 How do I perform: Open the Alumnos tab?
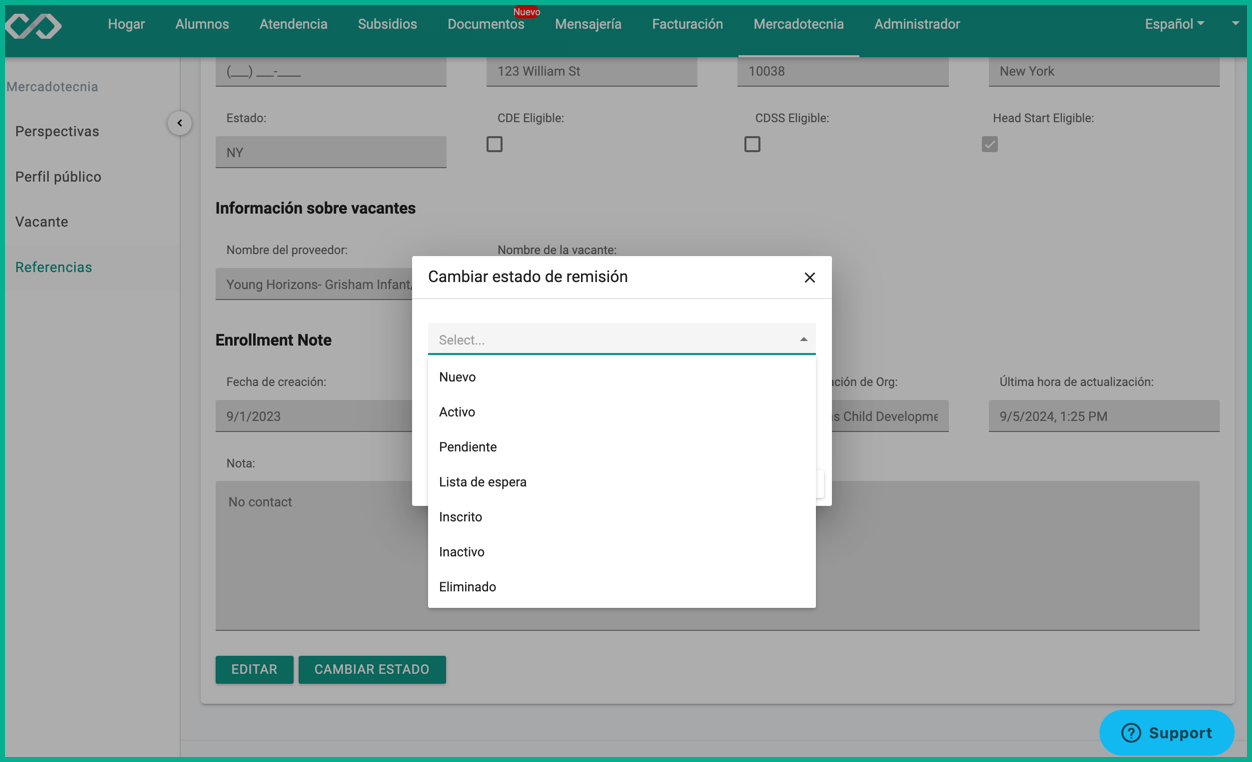[x=202, y=24]
